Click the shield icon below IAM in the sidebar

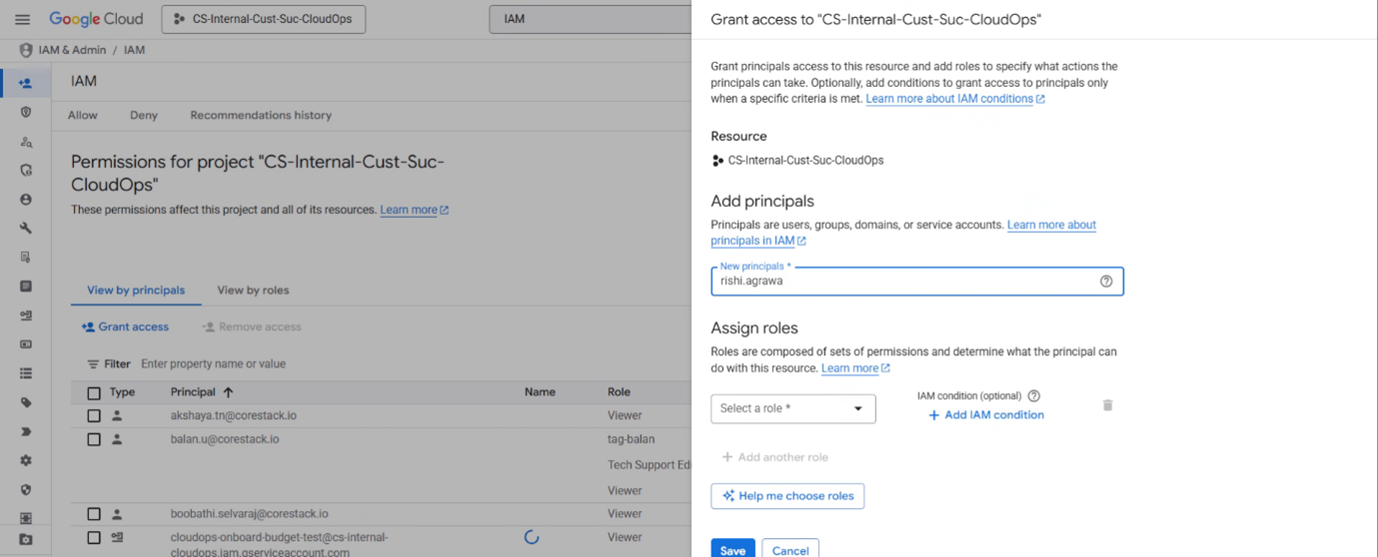tap(26, 112)
